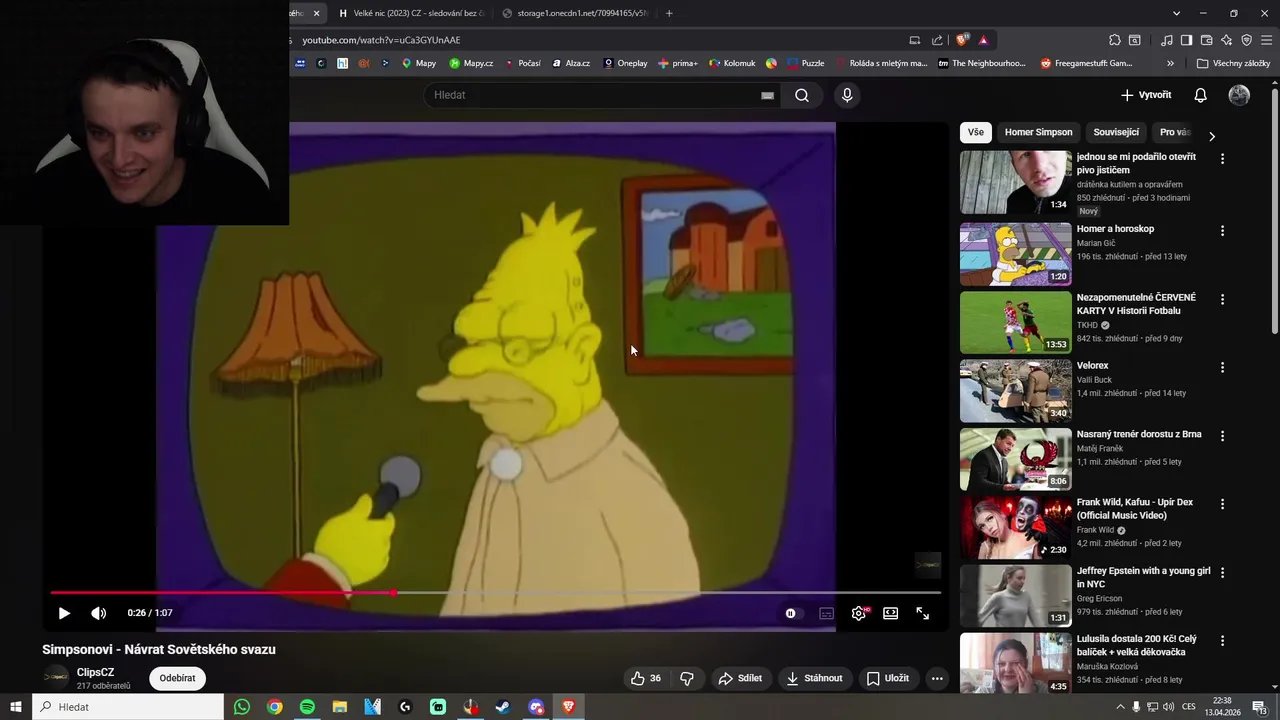Viewport: 1280px width, 720px height.
Task: Select the Homer Simpson filter chip
Action: (1038, 132)
